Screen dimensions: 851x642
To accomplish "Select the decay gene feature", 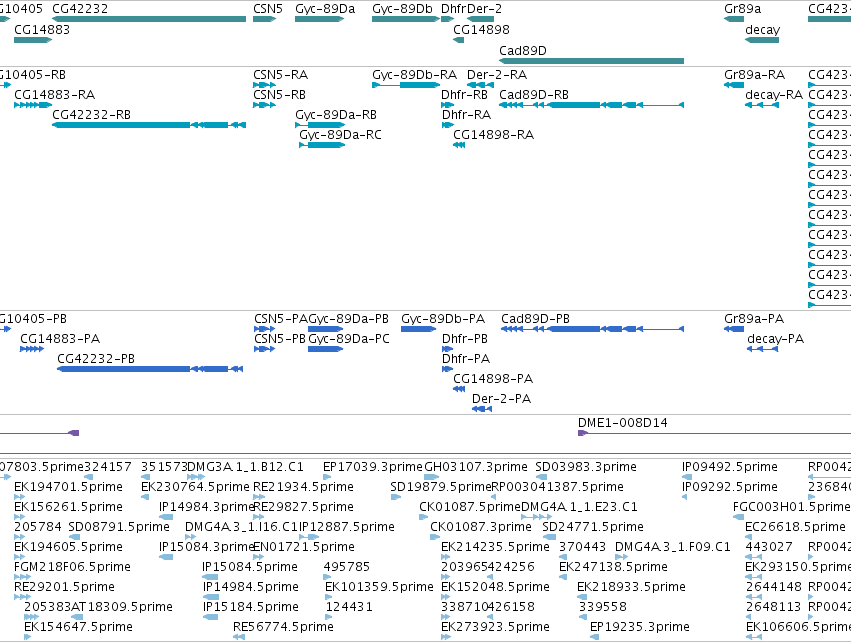I will [762, 40].
